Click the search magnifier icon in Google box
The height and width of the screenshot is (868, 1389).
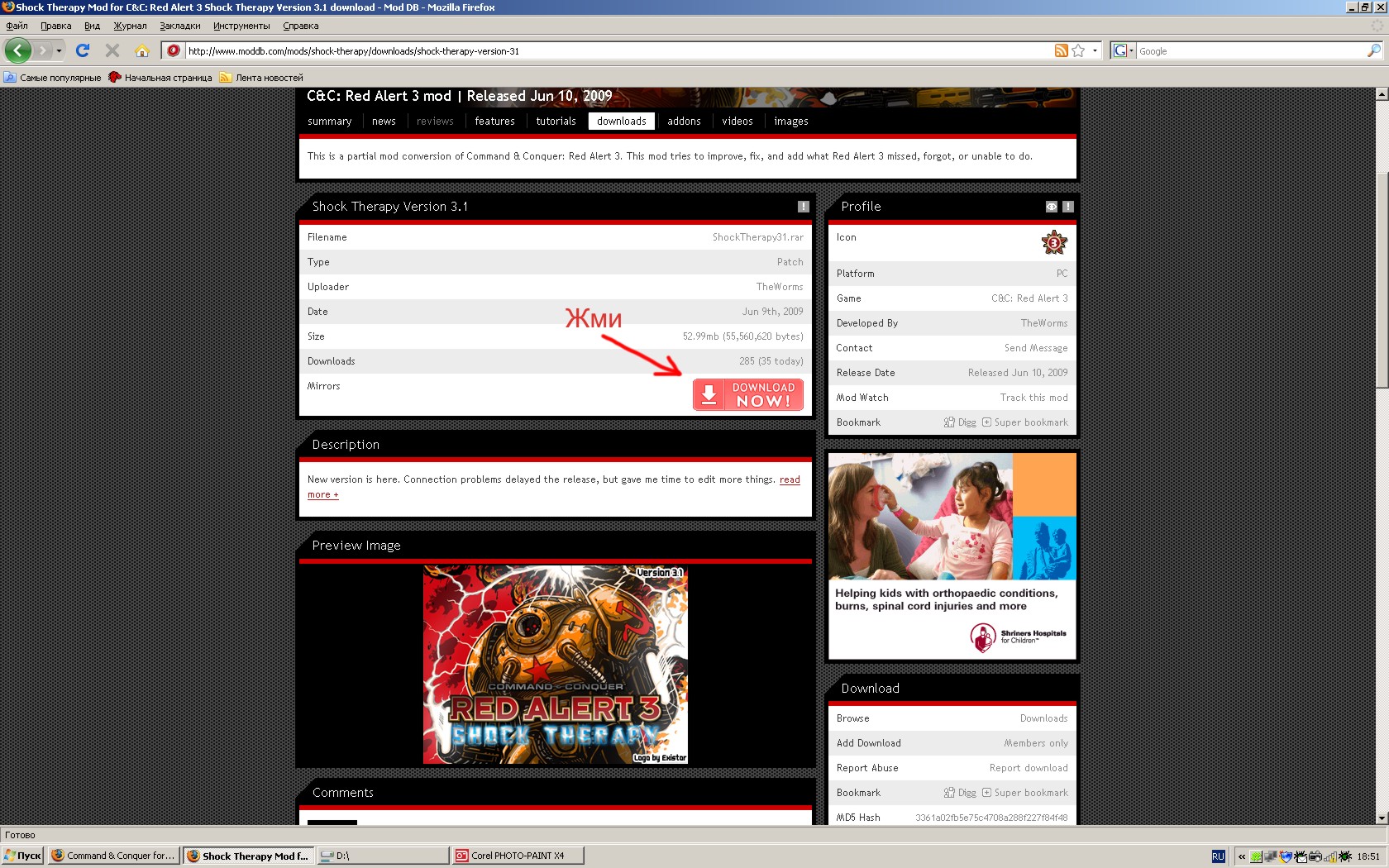(1374, 50)
